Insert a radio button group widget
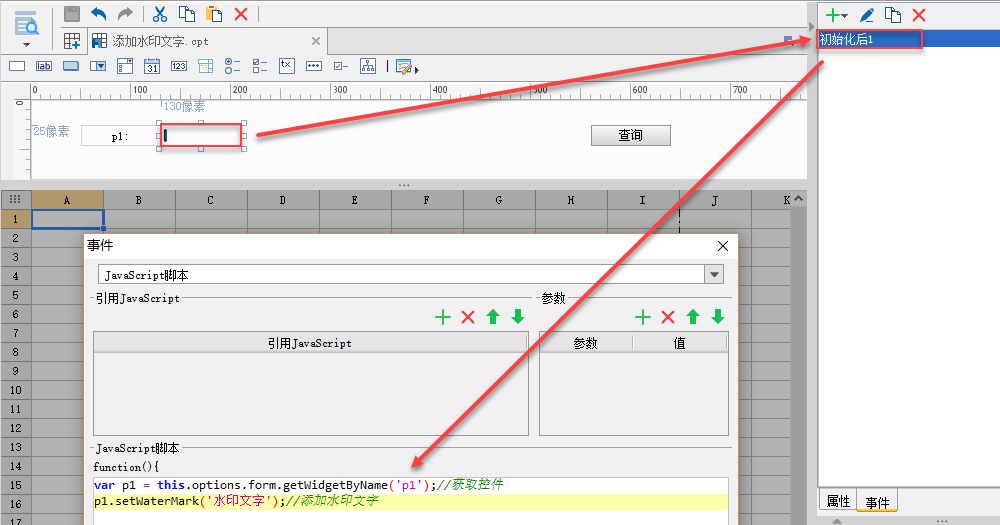 pyautogui.click(x=232, y=66)
